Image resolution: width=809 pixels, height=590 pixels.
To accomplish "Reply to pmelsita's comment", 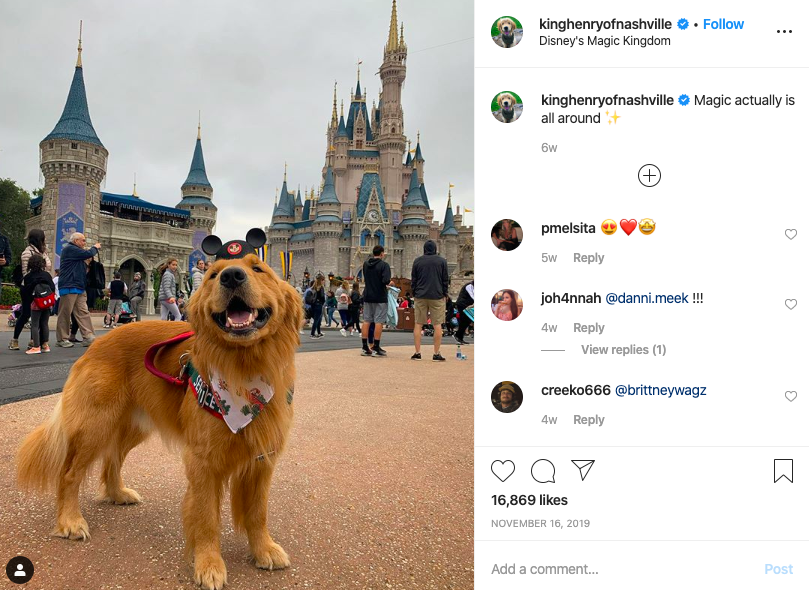I will 588,258.
